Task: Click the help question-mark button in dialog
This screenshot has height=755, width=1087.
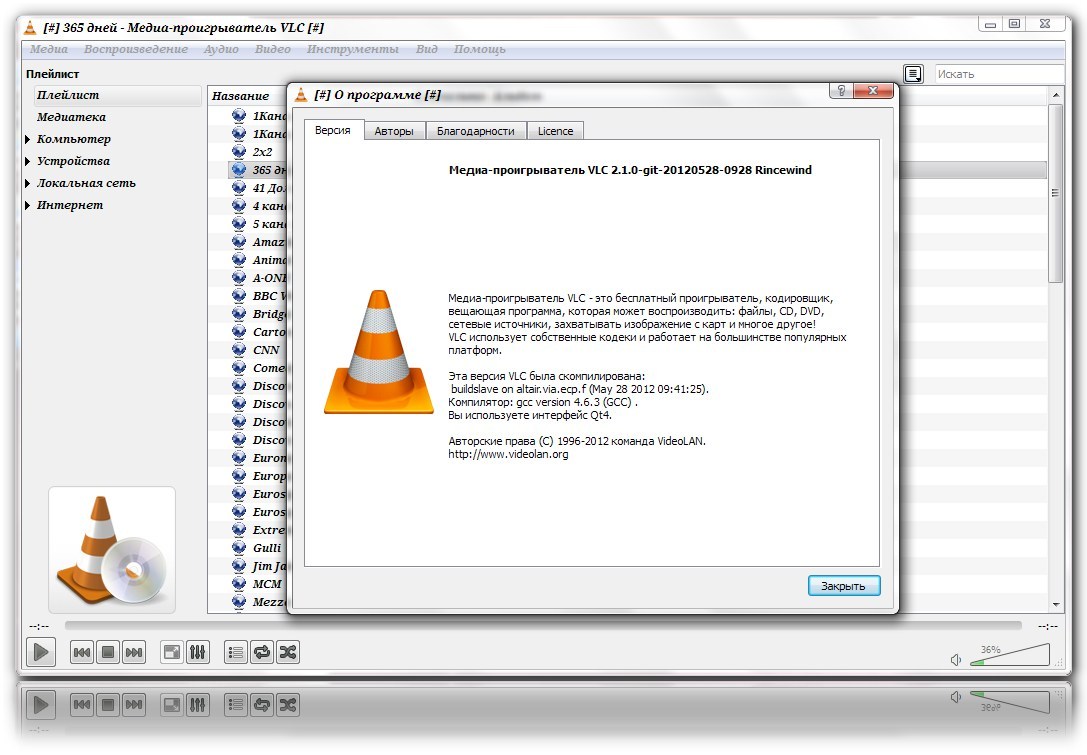Action: [841, 91]
